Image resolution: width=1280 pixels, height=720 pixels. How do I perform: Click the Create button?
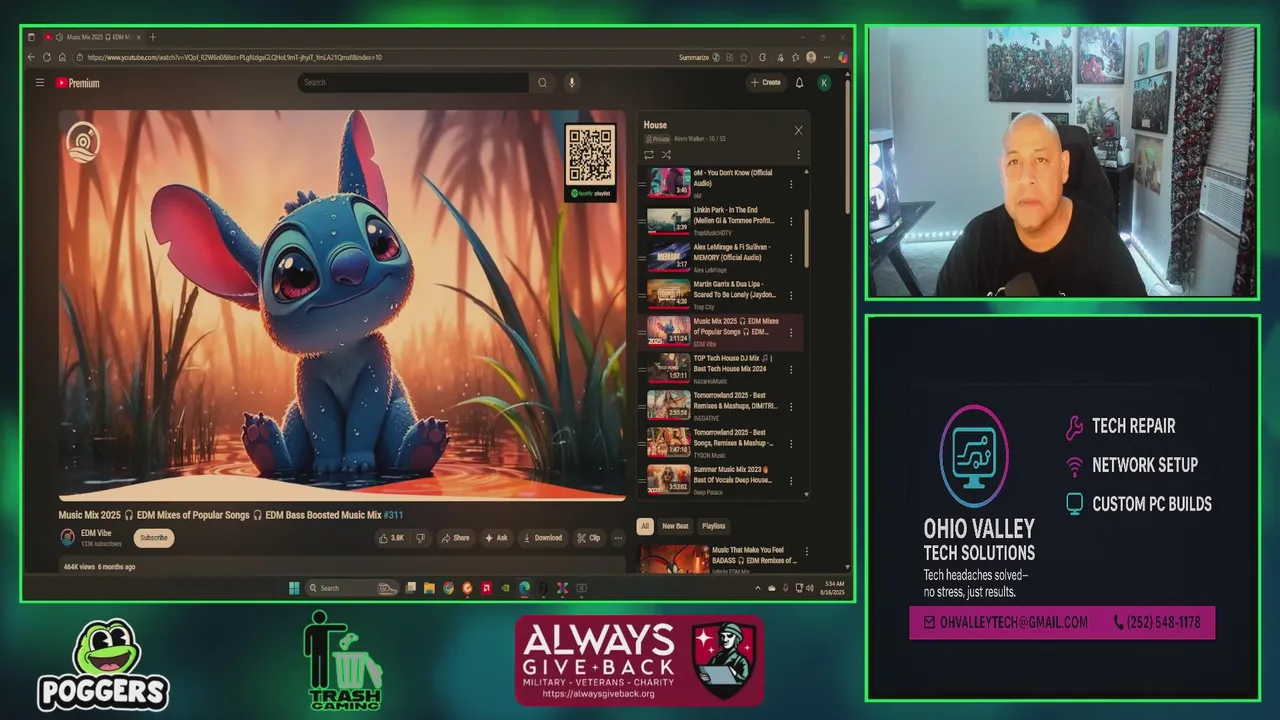click(766, 83)
